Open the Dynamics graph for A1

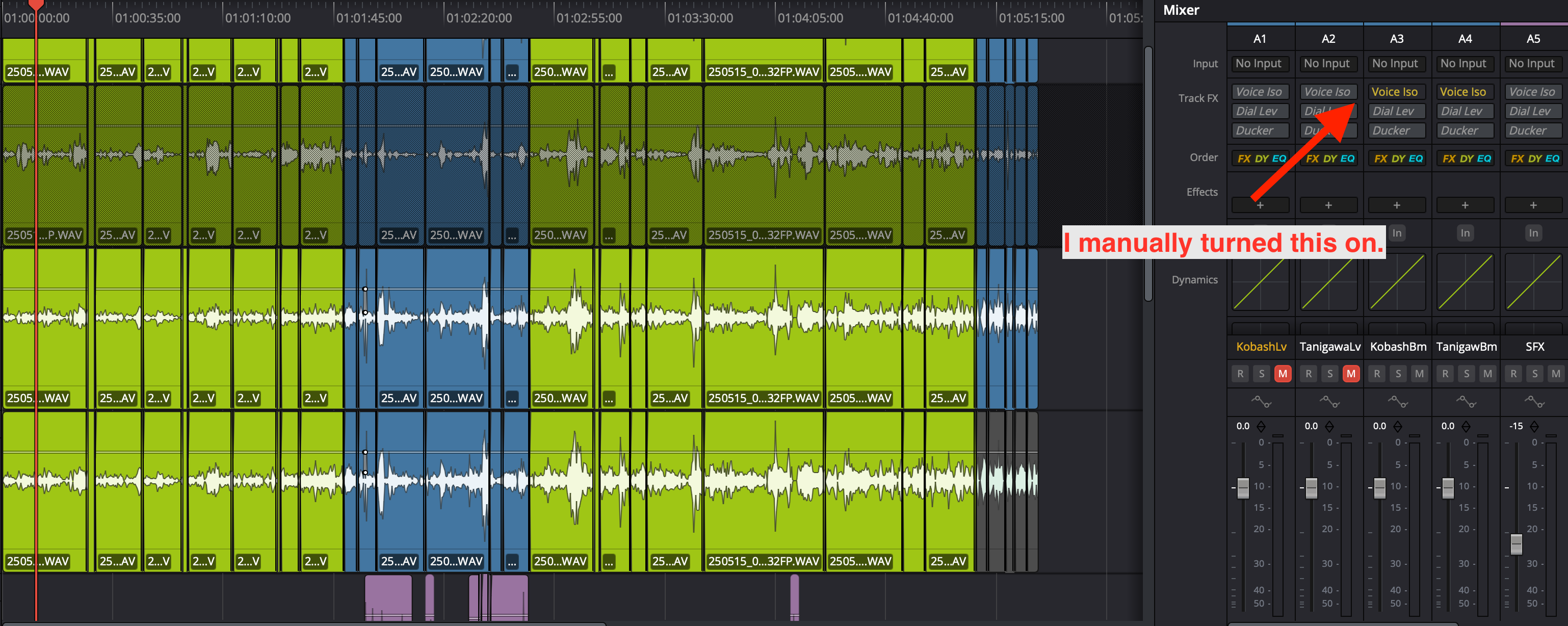1260,282
